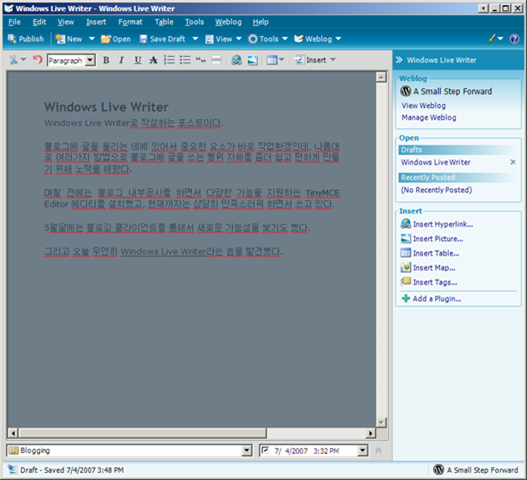527x480 pixels.
Task: Open the Weblog menu
Action: tap(228, 22)
